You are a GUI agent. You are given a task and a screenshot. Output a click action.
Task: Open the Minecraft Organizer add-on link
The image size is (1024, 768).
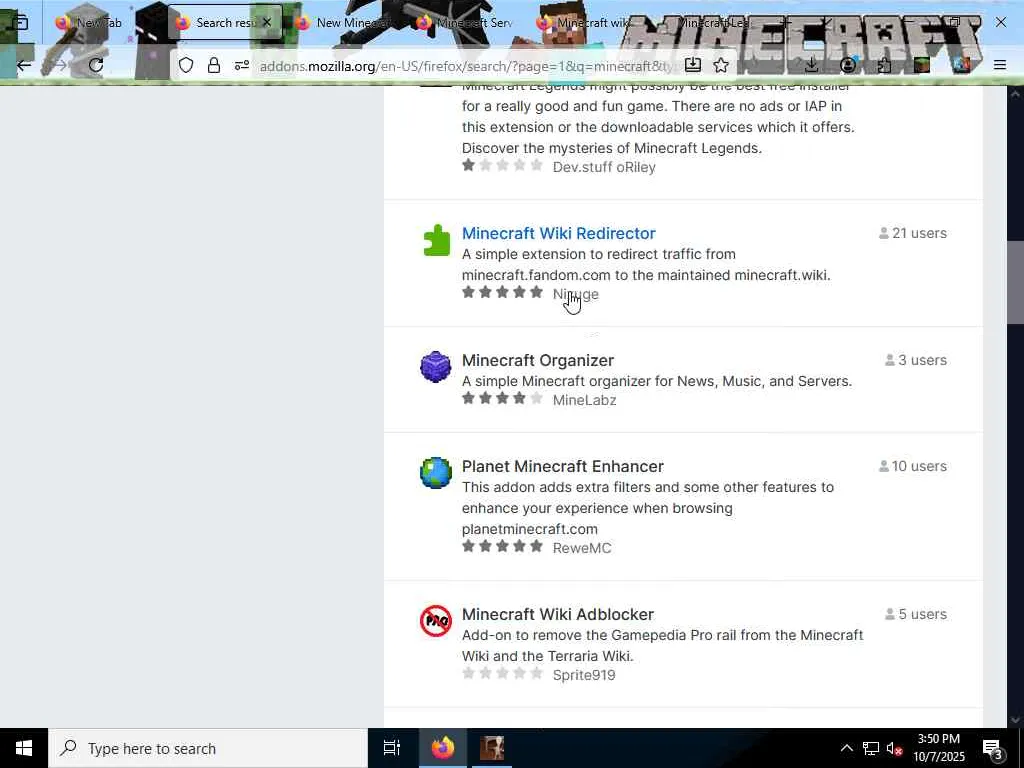[x=537, y=360]
